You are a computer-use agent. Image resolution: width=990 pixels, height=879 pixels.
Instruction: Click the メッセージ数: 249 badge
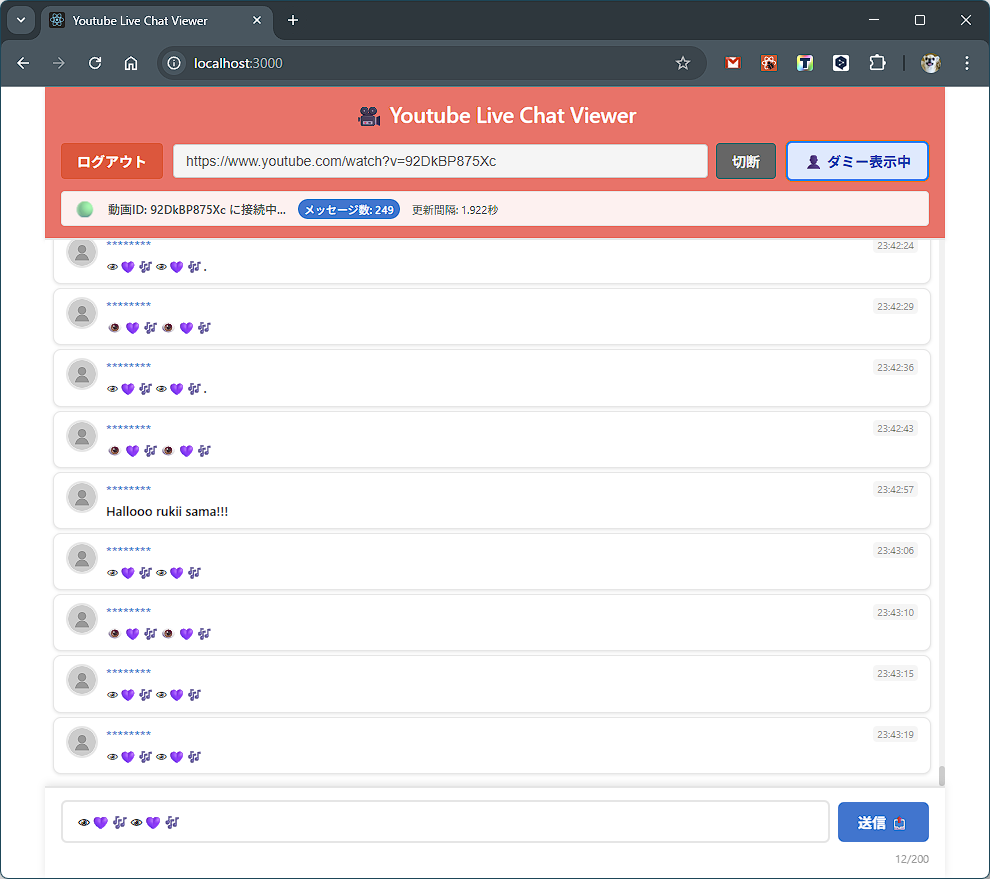(349, 210)
